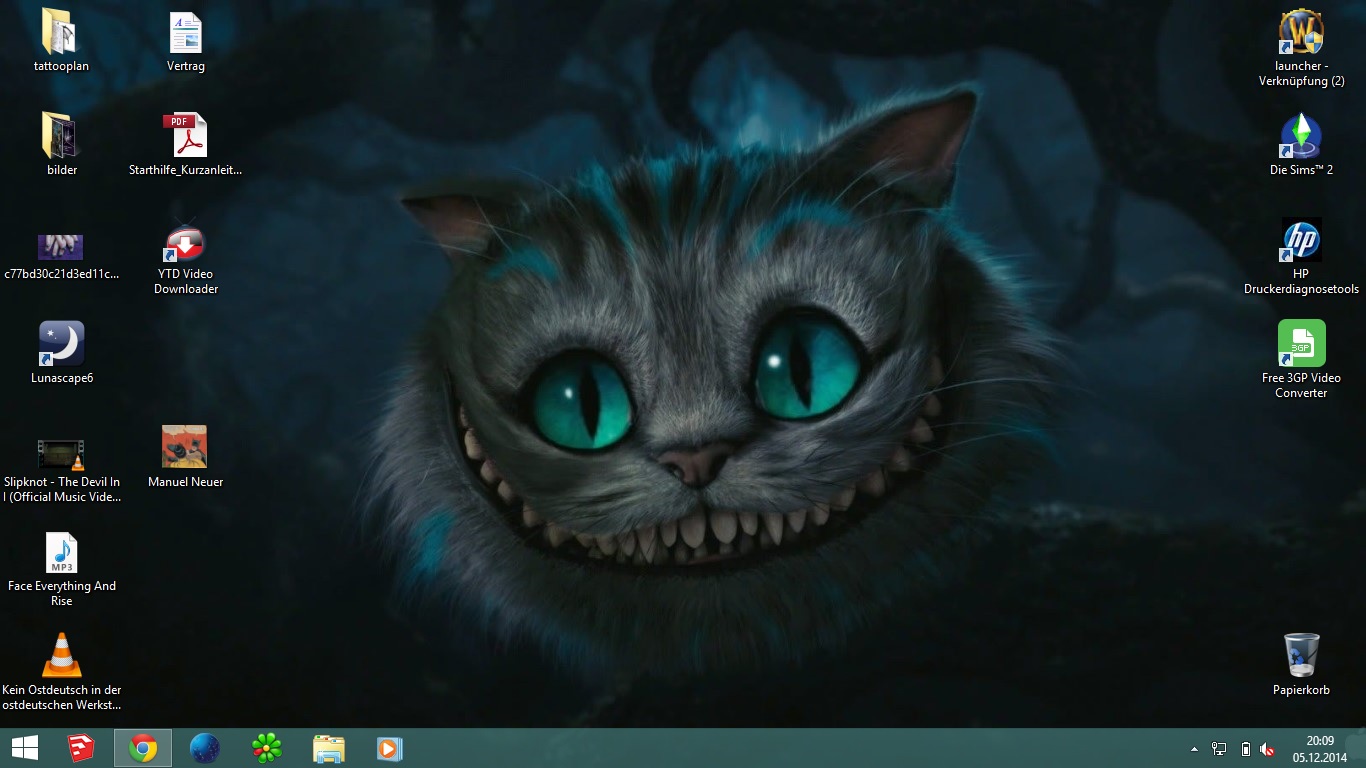Select the Die Sims 2 shortcut

coord(1301,137)
